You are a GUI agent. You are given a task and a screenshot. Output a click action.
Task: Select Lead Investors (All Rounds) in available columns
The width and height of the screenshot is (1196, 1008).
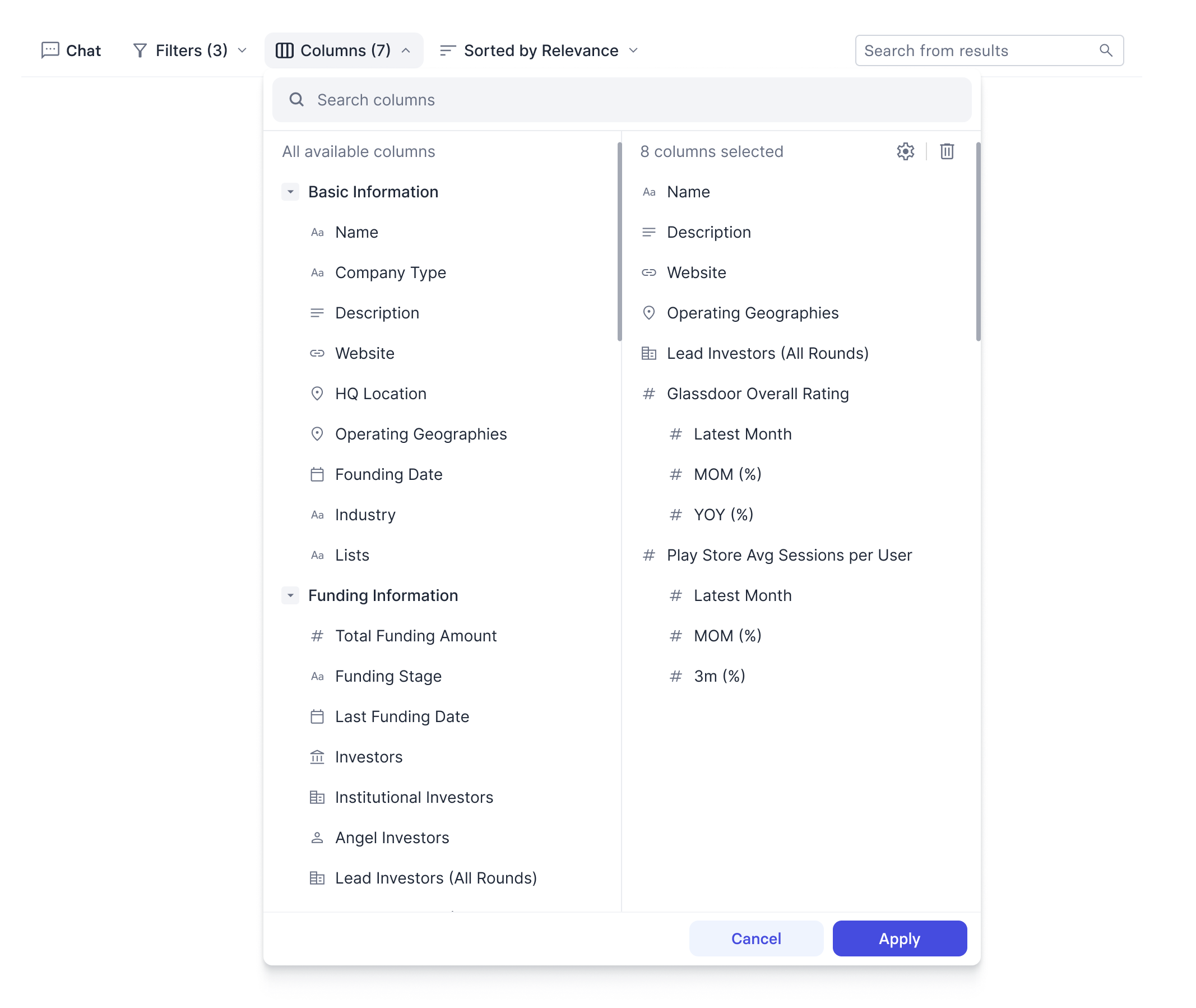point(435,878)
